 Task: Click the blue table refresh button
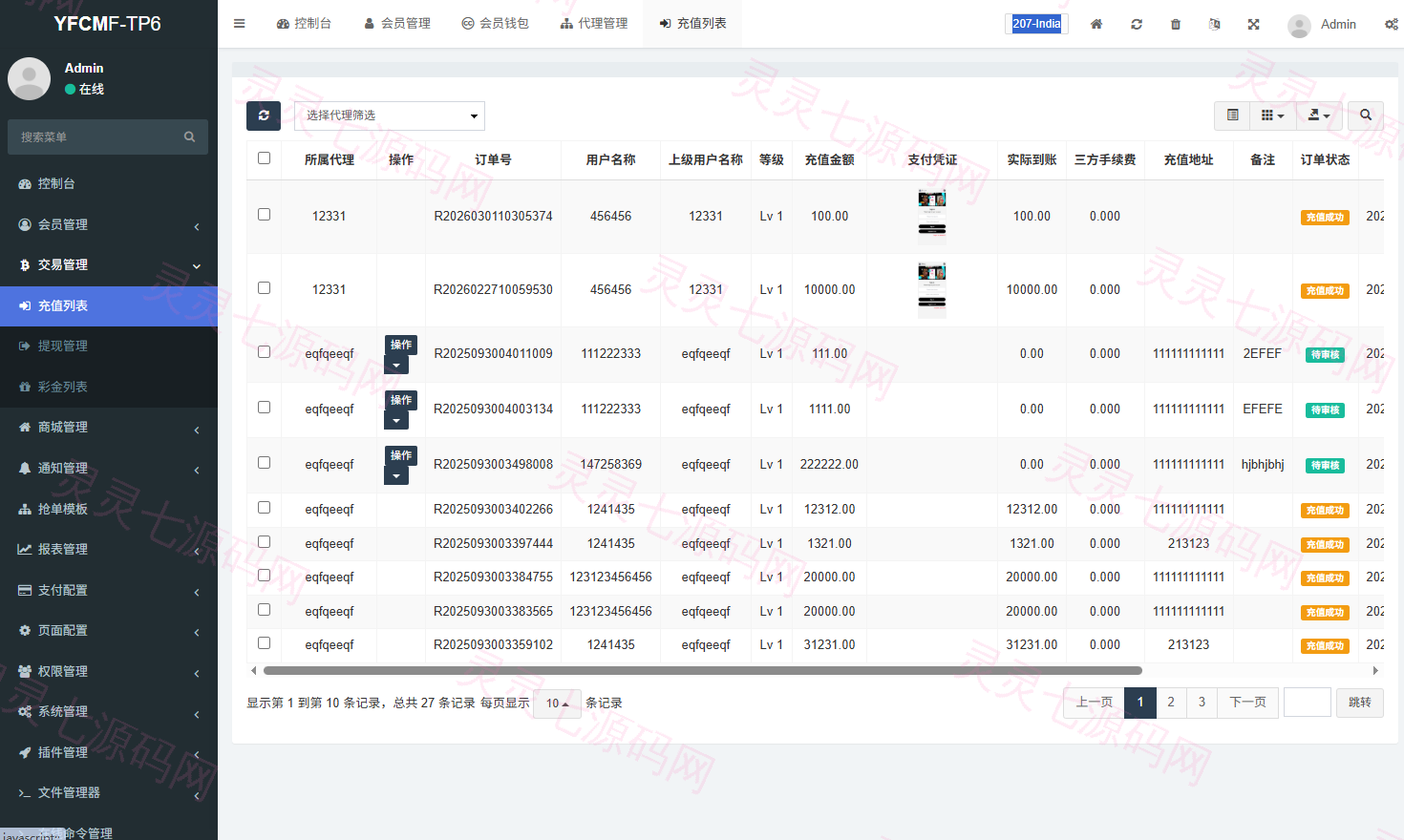tap(264, 115)
